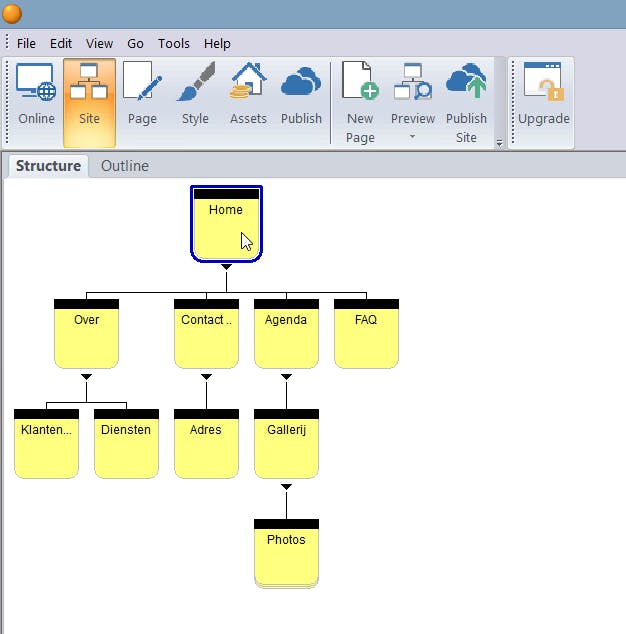Select the Agenda page node

click(x=286, y=334)
